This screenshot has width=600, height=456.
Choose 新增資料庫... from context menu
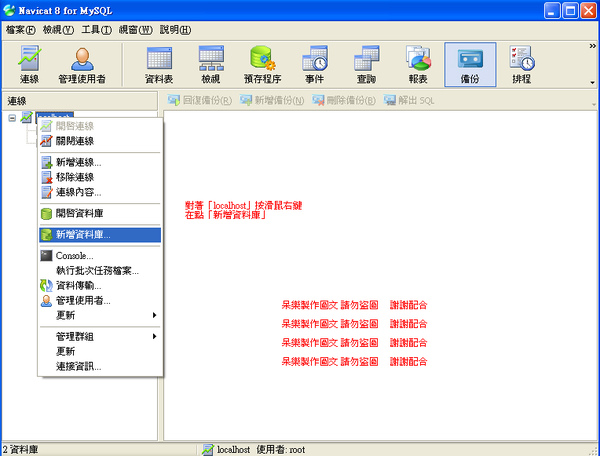(x=100, y=235)
